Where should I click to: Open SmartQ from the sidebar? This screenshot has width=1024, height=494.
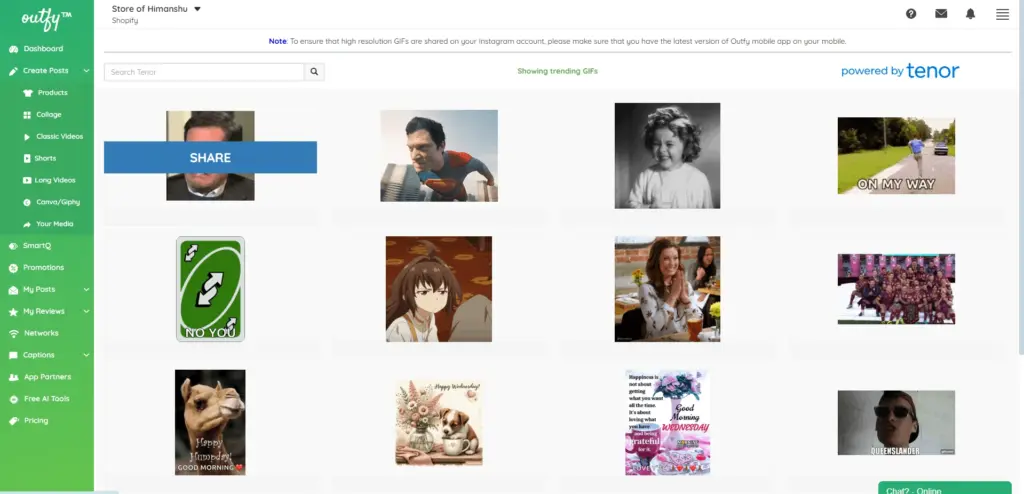[x=37, y=246]
